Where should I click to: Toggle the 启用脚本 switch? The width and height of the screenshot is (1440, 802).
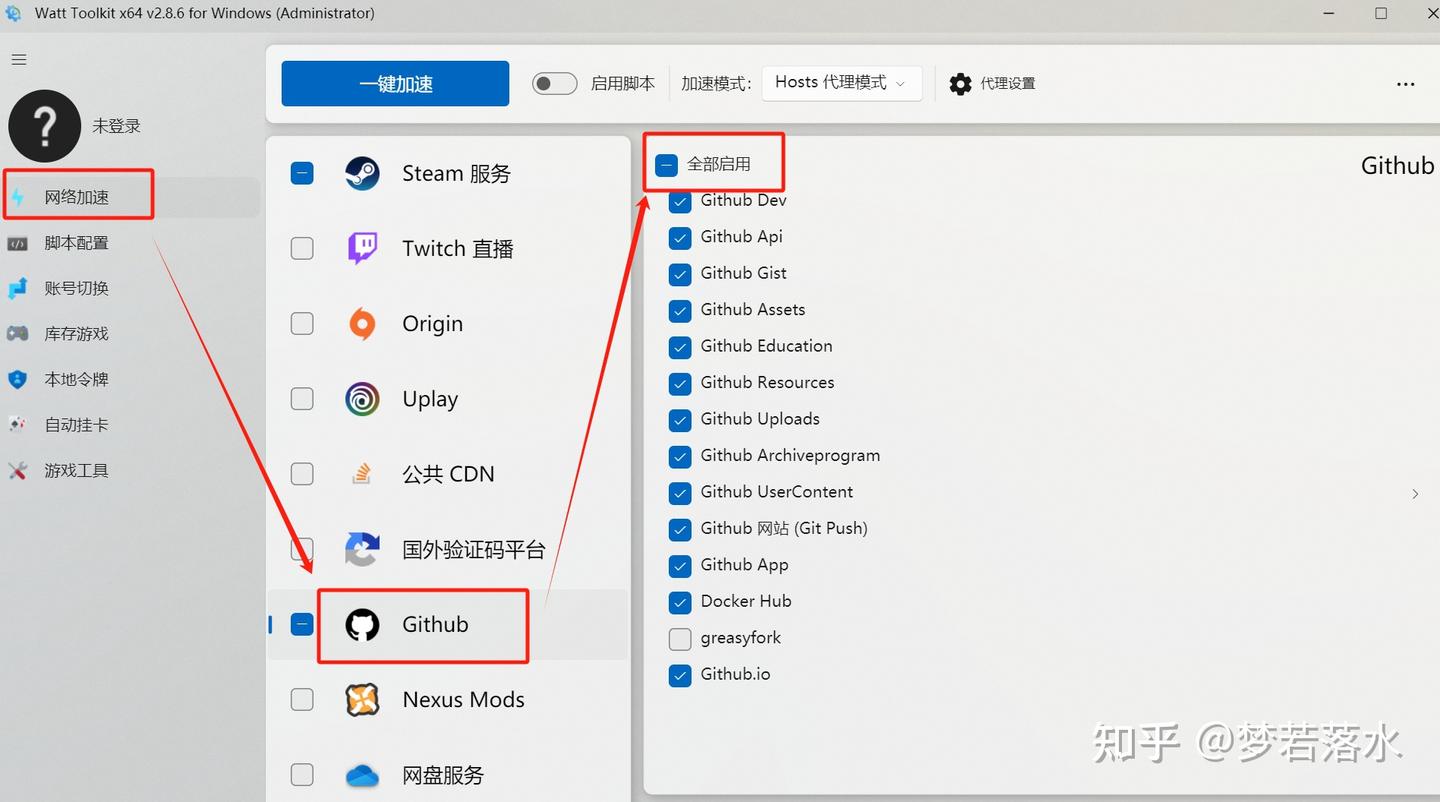click(554, 83)
